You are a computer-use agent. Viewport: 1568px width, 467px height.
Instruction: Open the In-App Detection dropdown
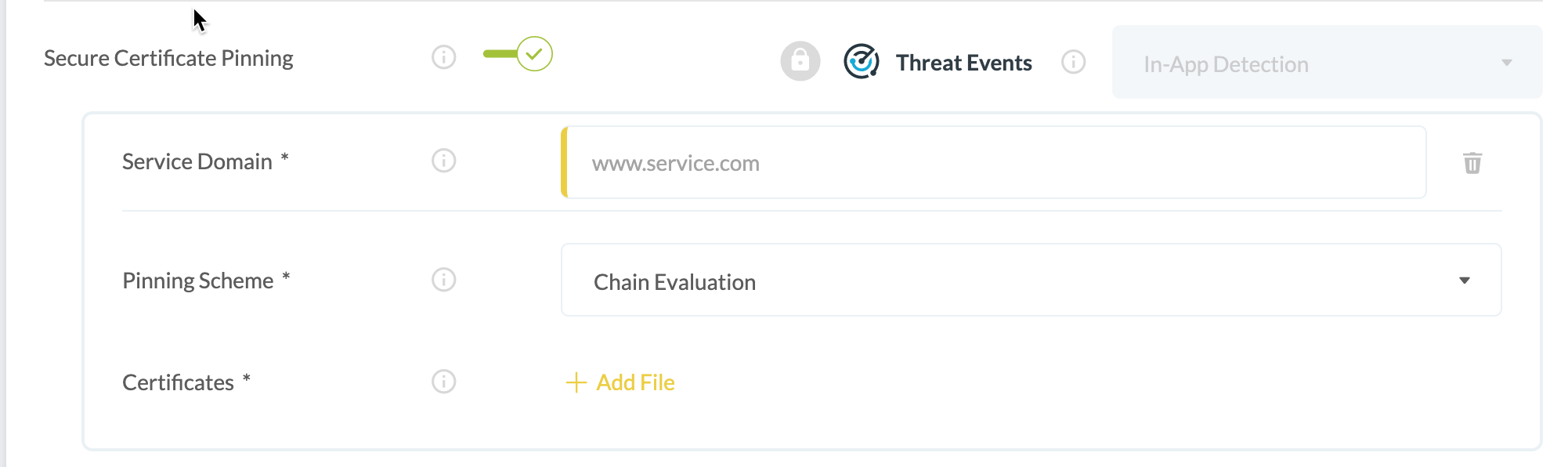[x=1328, y=62]
